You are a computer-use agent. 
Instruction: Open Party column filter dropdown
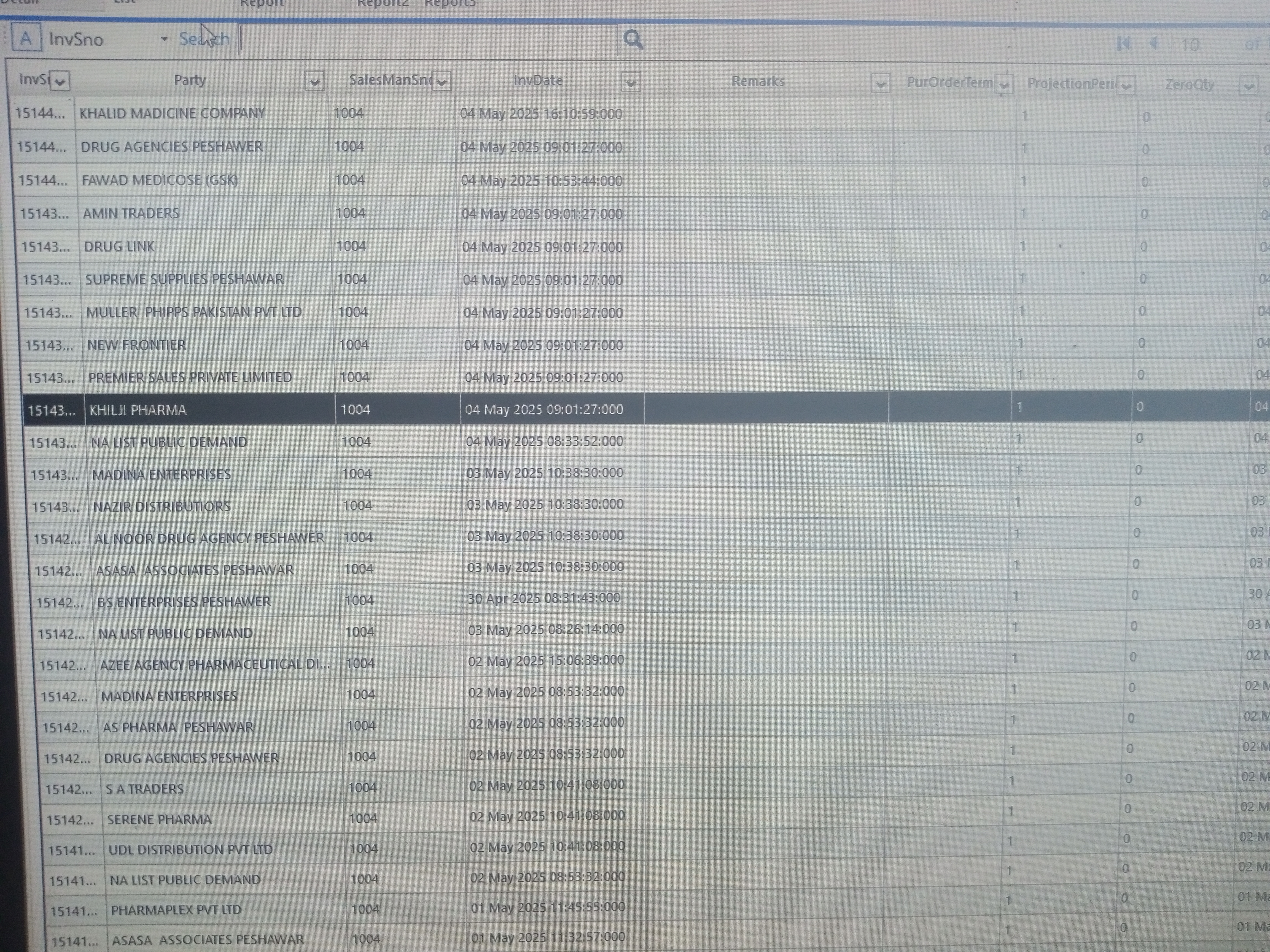point(314,82)
